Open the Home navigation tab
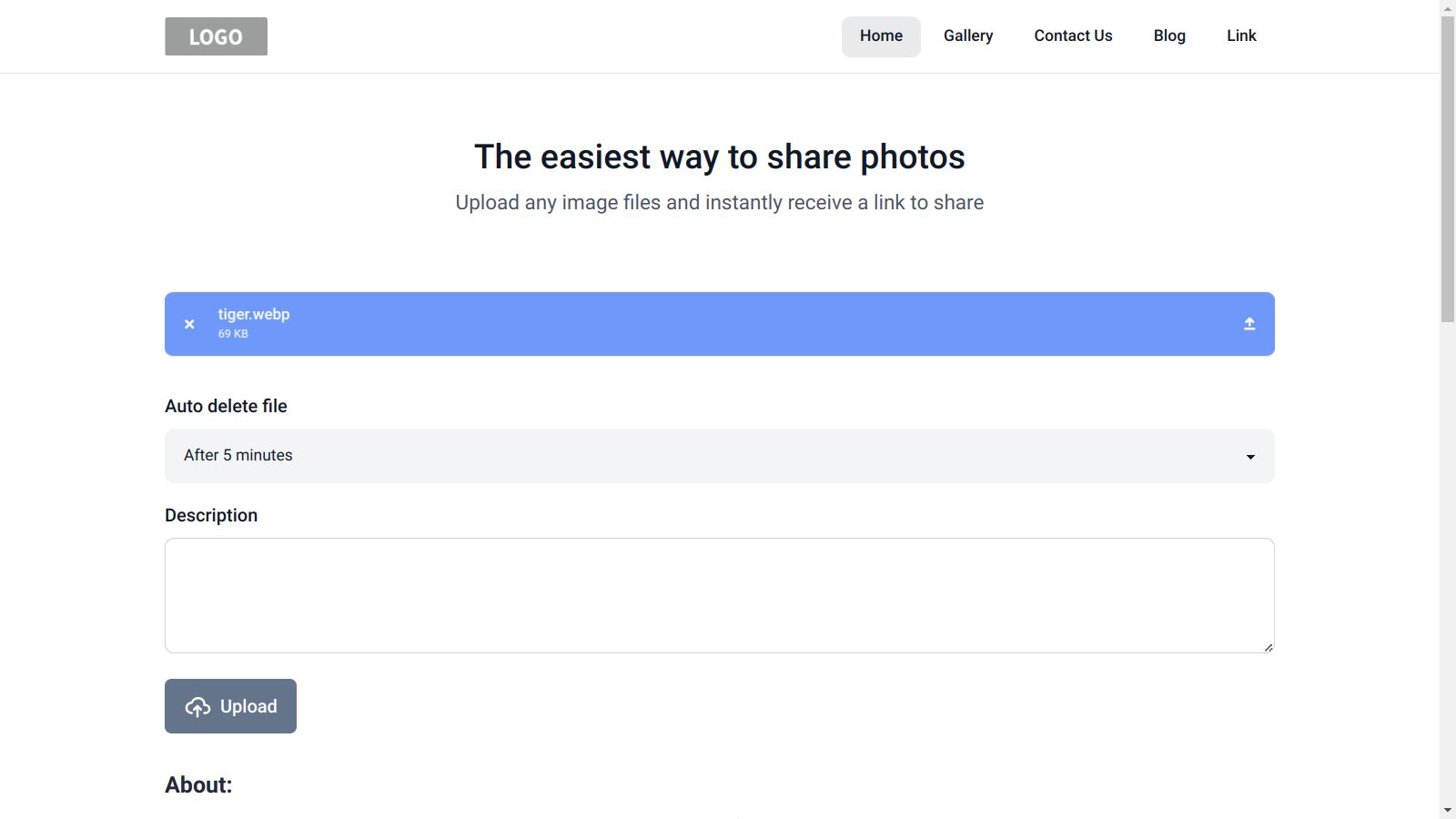Viewport: 1456px width, 819px height. click(x=881, y=36)
